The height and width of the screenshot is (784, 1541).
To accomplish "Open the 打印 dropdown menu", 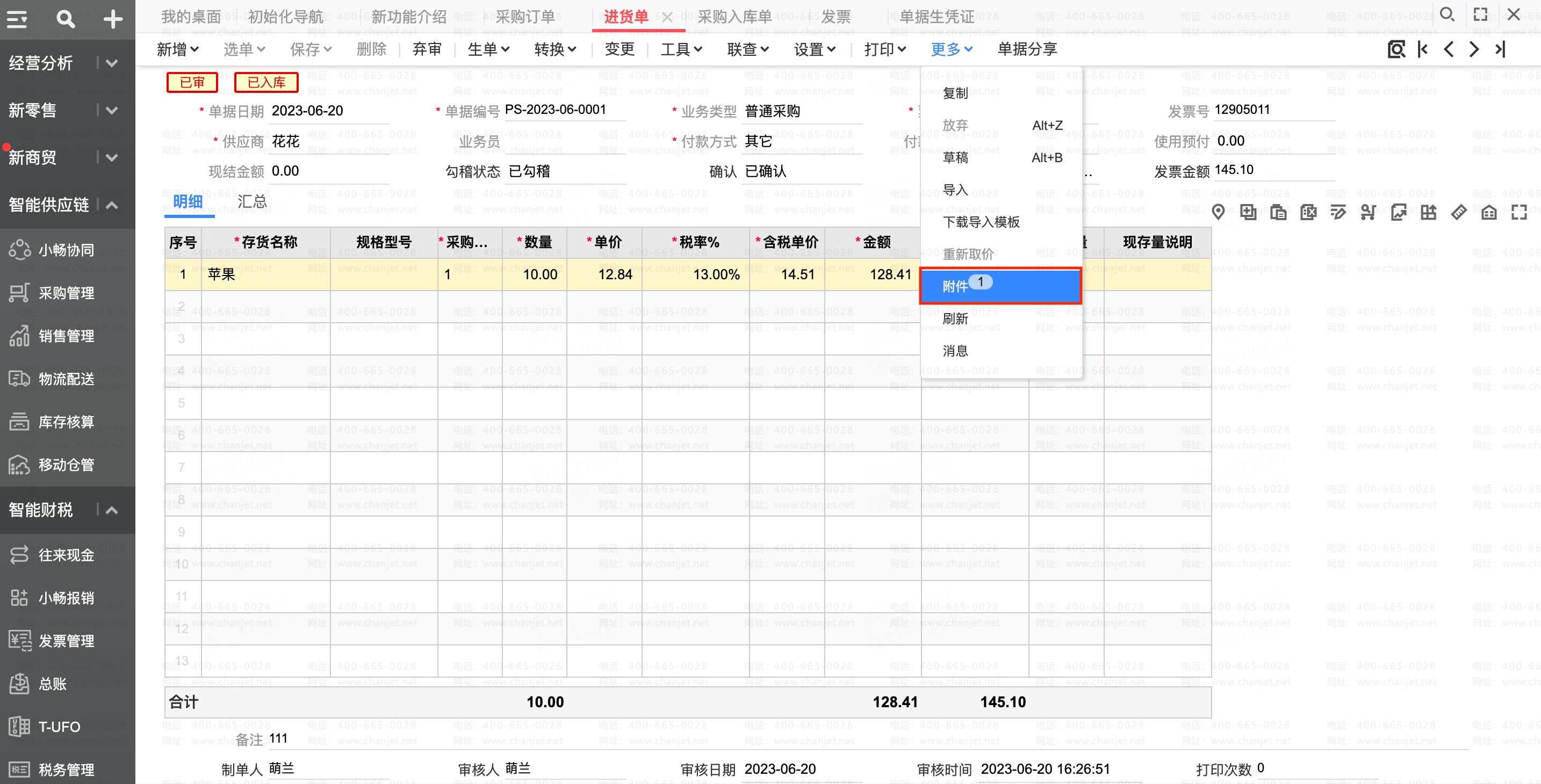I will (x=885, y=49).
